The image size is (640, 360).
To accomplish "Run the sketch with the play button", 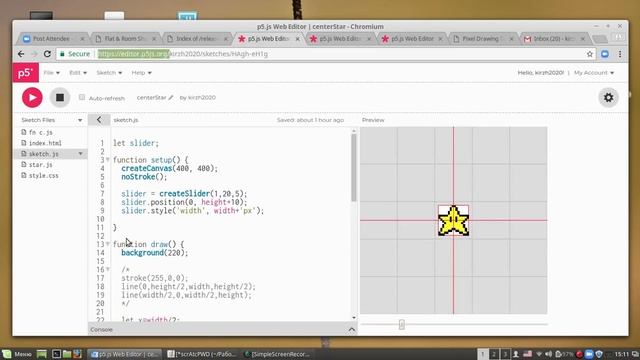I will pyautogui.click(x=32, y=98).
